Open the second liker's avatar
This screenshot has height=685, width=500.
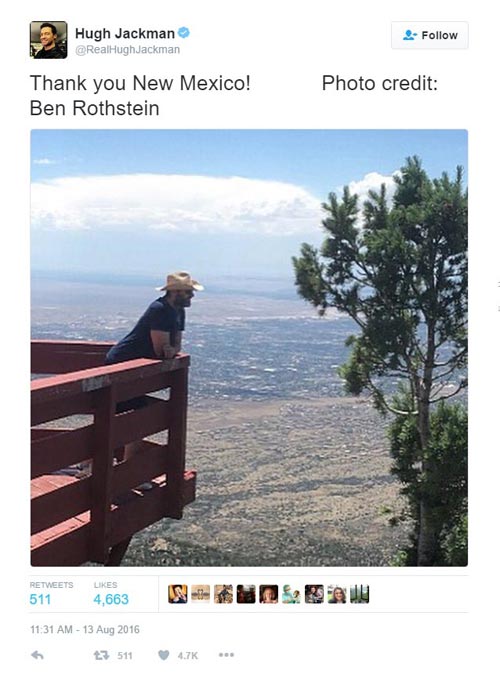pos(200,594)
